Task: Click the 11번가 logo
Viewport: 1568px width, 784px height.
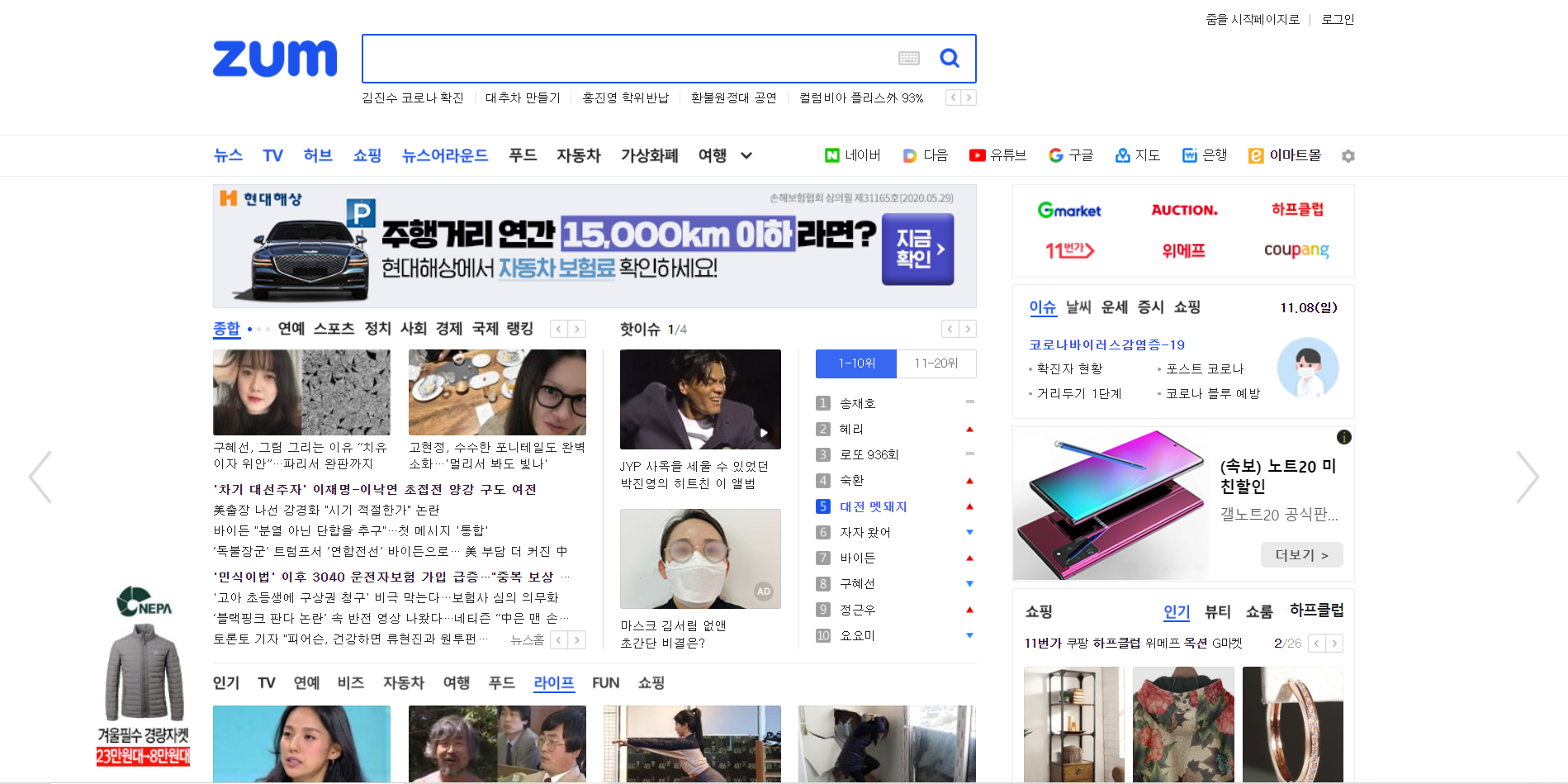Action: (1069, 249)
